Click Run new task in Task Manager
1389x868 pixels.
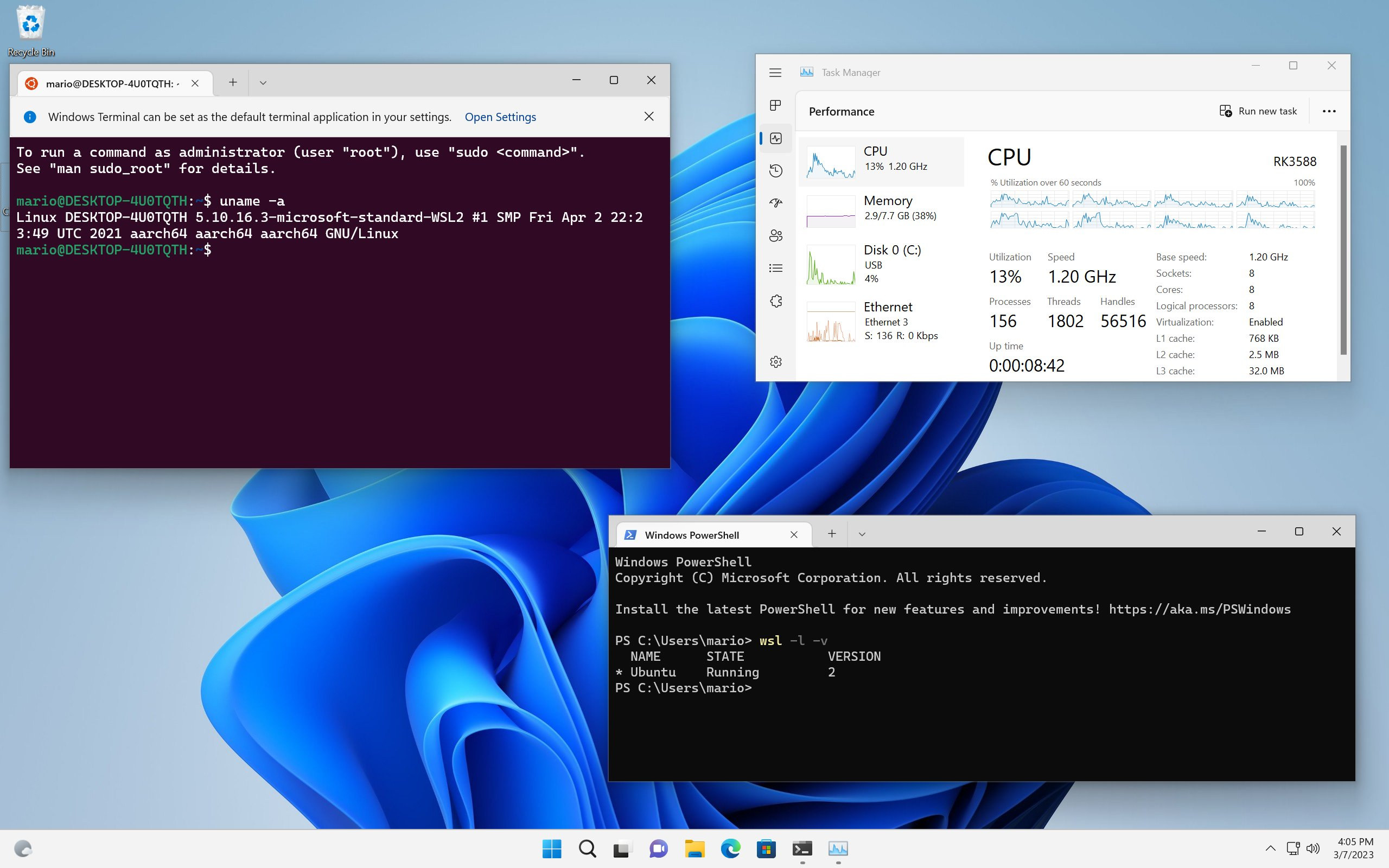coord(1258,111)
